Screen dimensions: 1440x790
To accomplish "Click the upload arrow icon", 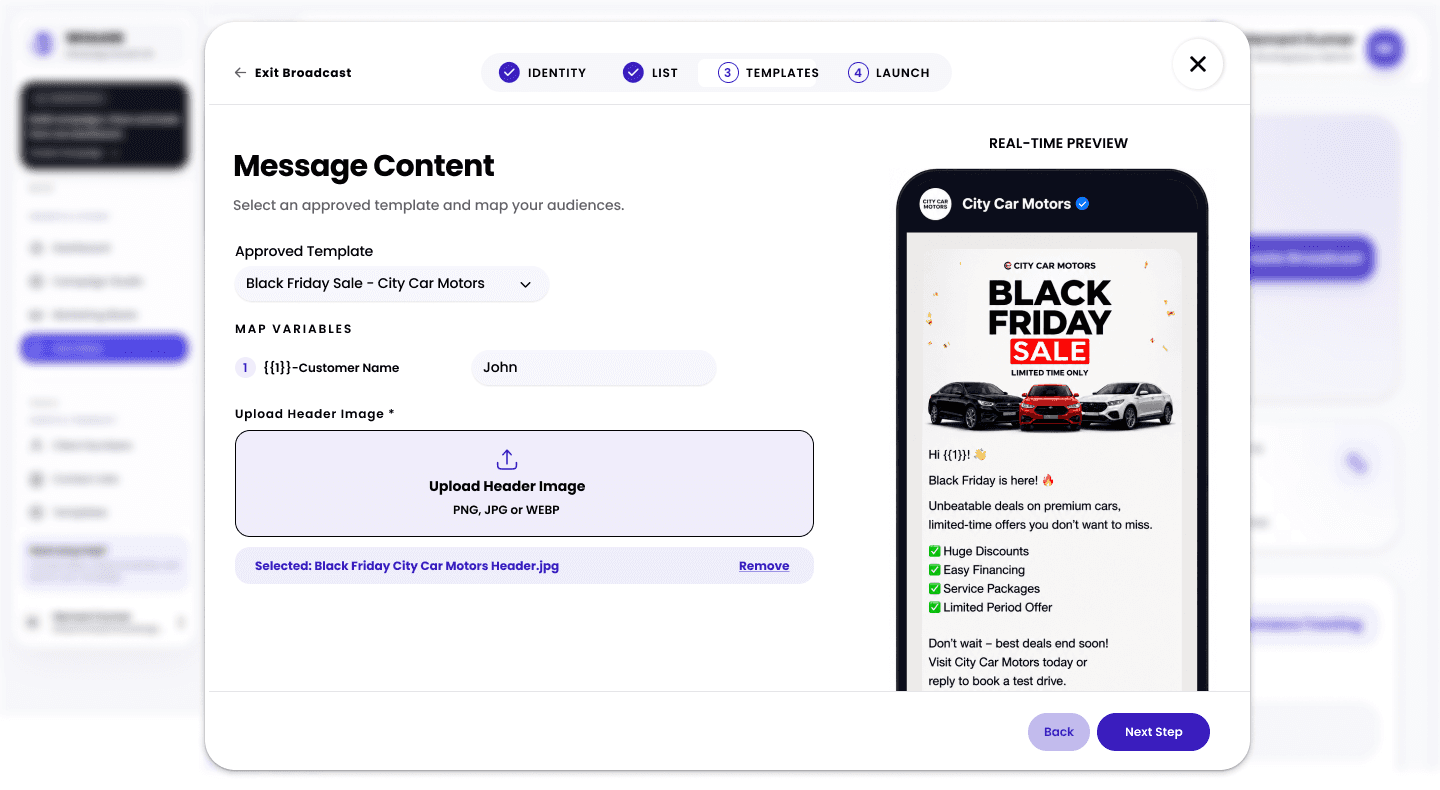I will pos(507,460).
